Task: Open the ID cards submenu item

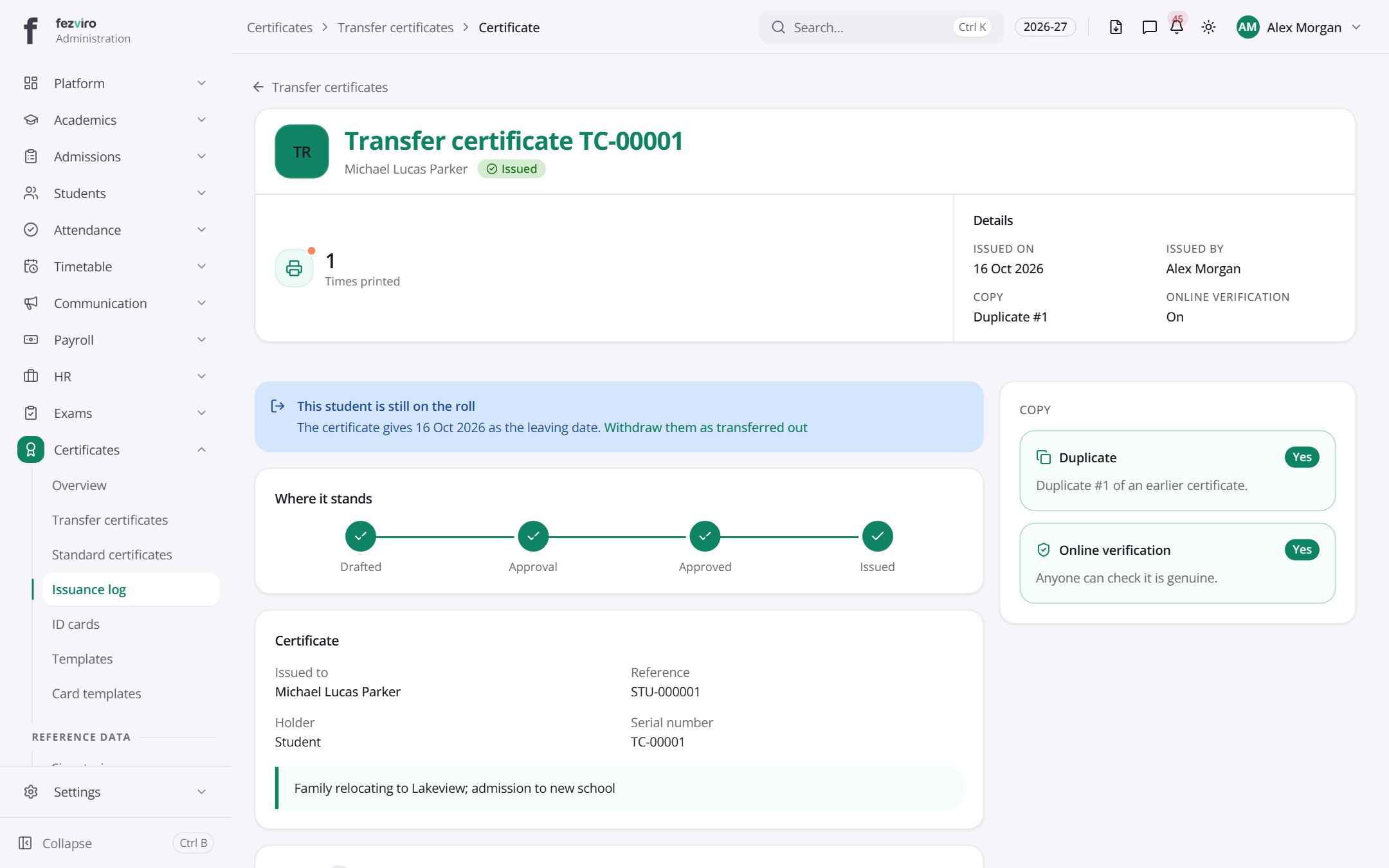Action: click(x=131, y=624)
